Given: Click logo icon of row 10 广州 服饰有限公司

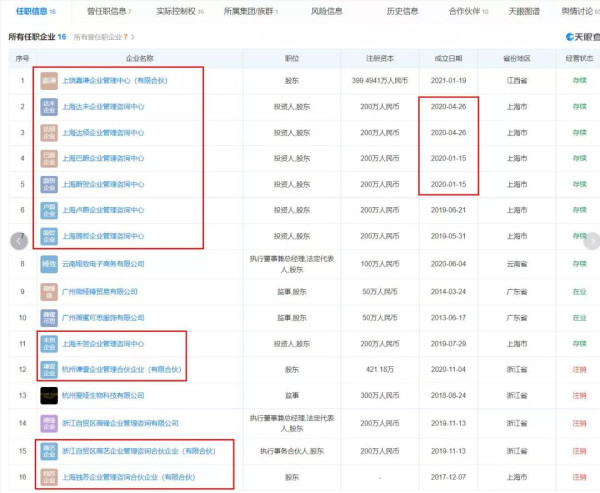Looking at the screenshot, I should 49,318.
